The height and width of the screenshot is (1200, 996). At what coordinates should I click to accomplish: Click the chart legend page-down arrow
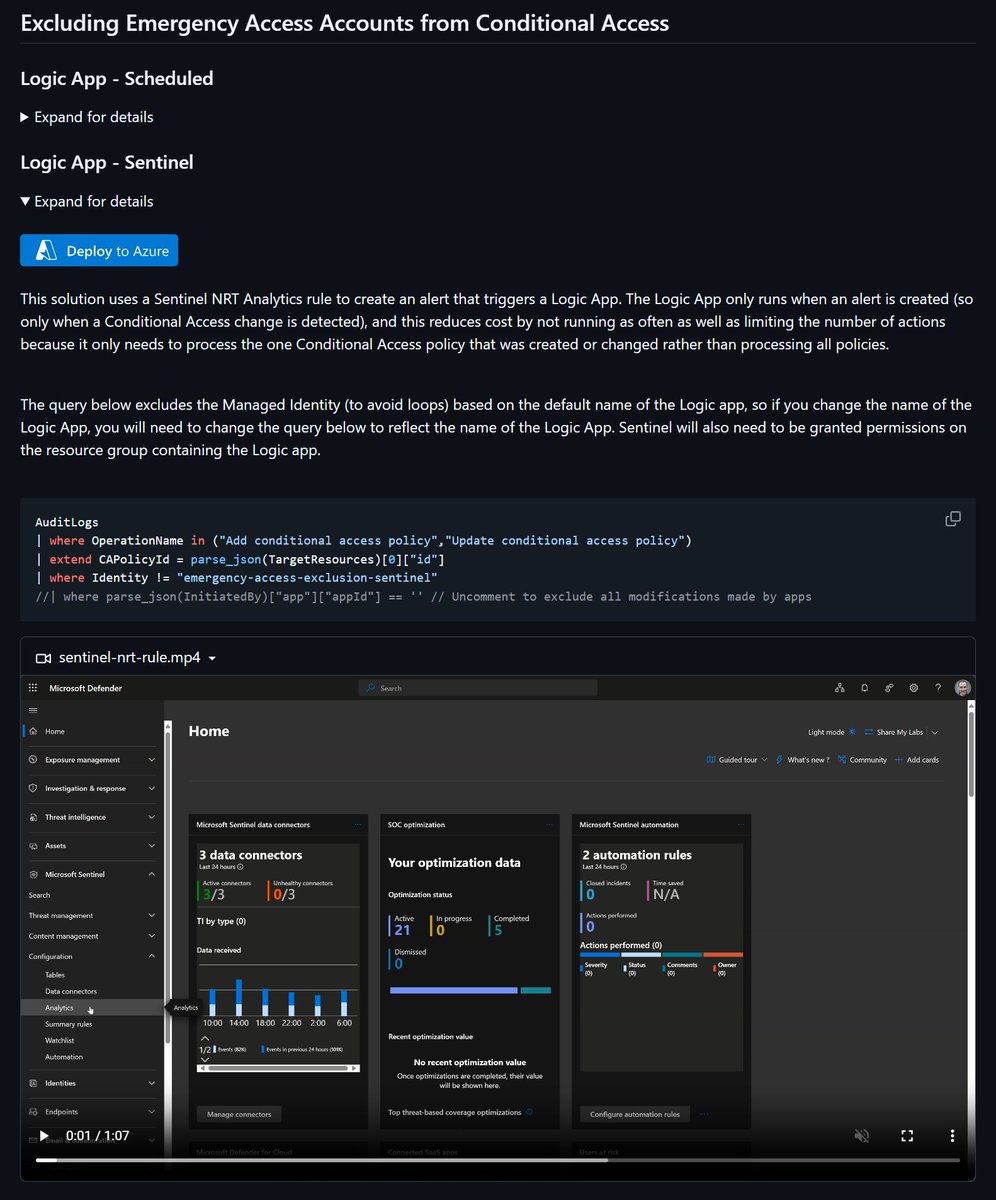(x=205, y=1059)
